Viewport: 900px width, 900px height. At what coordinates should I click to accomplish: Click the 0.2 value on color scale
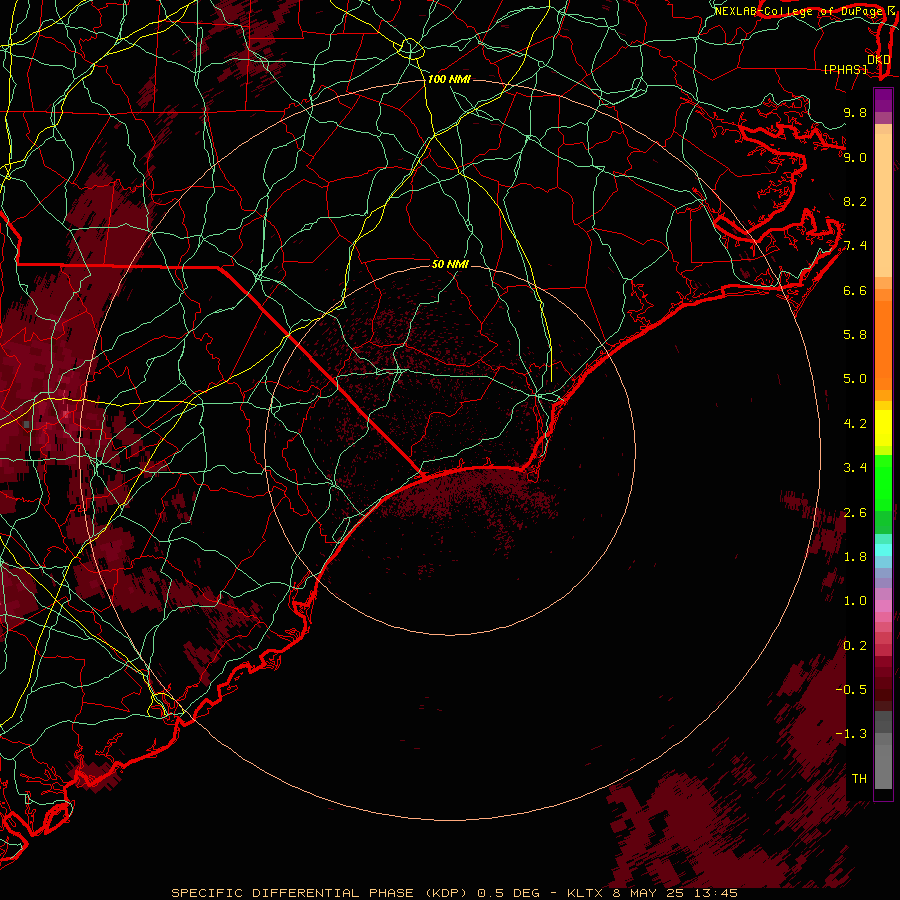pos(855,645)
